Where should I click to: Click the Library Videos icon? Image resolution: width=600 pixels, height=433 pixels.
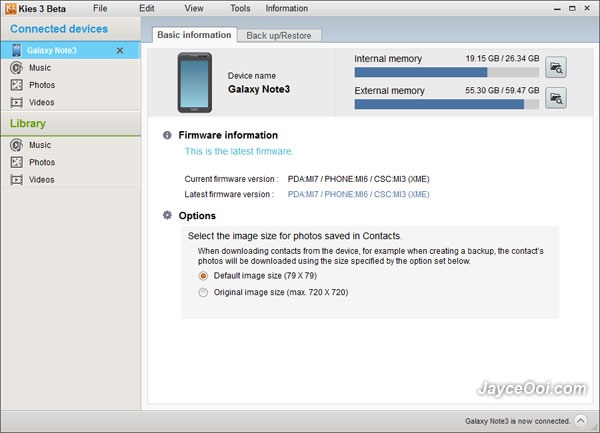16,179
